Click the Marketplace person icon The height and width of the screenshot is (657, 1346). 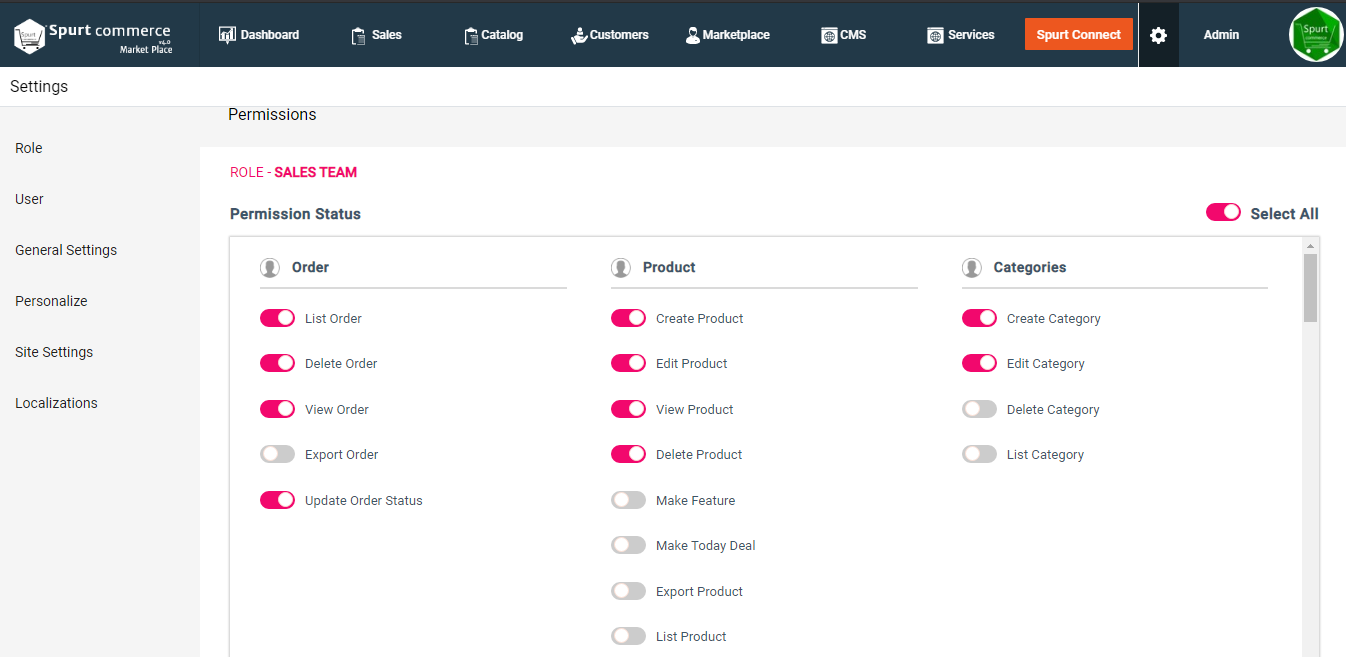[692, 36]
